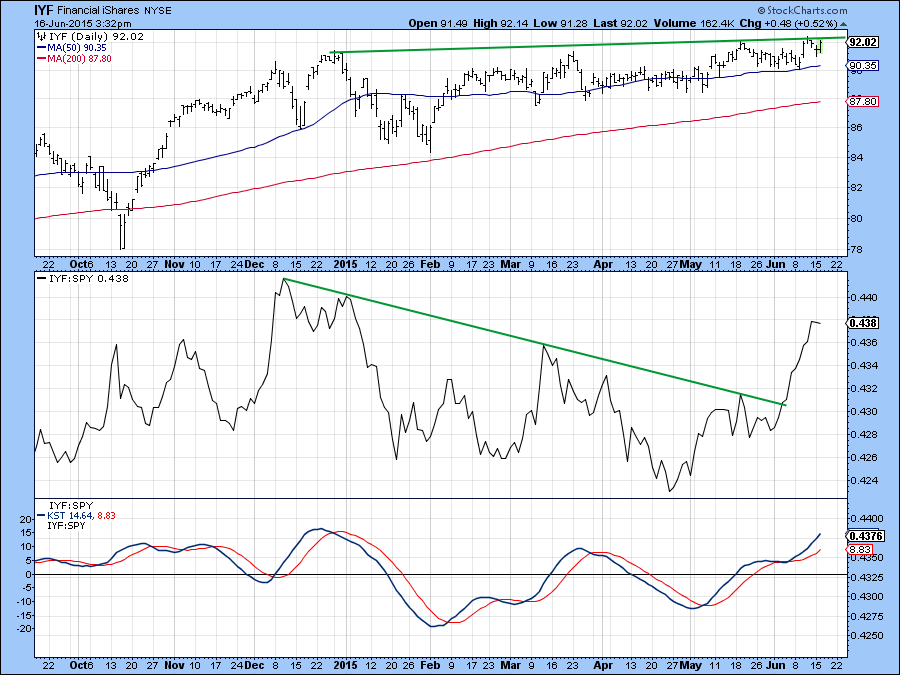
Task: Click the NYSE exchange label
Action: pos(157,10)
